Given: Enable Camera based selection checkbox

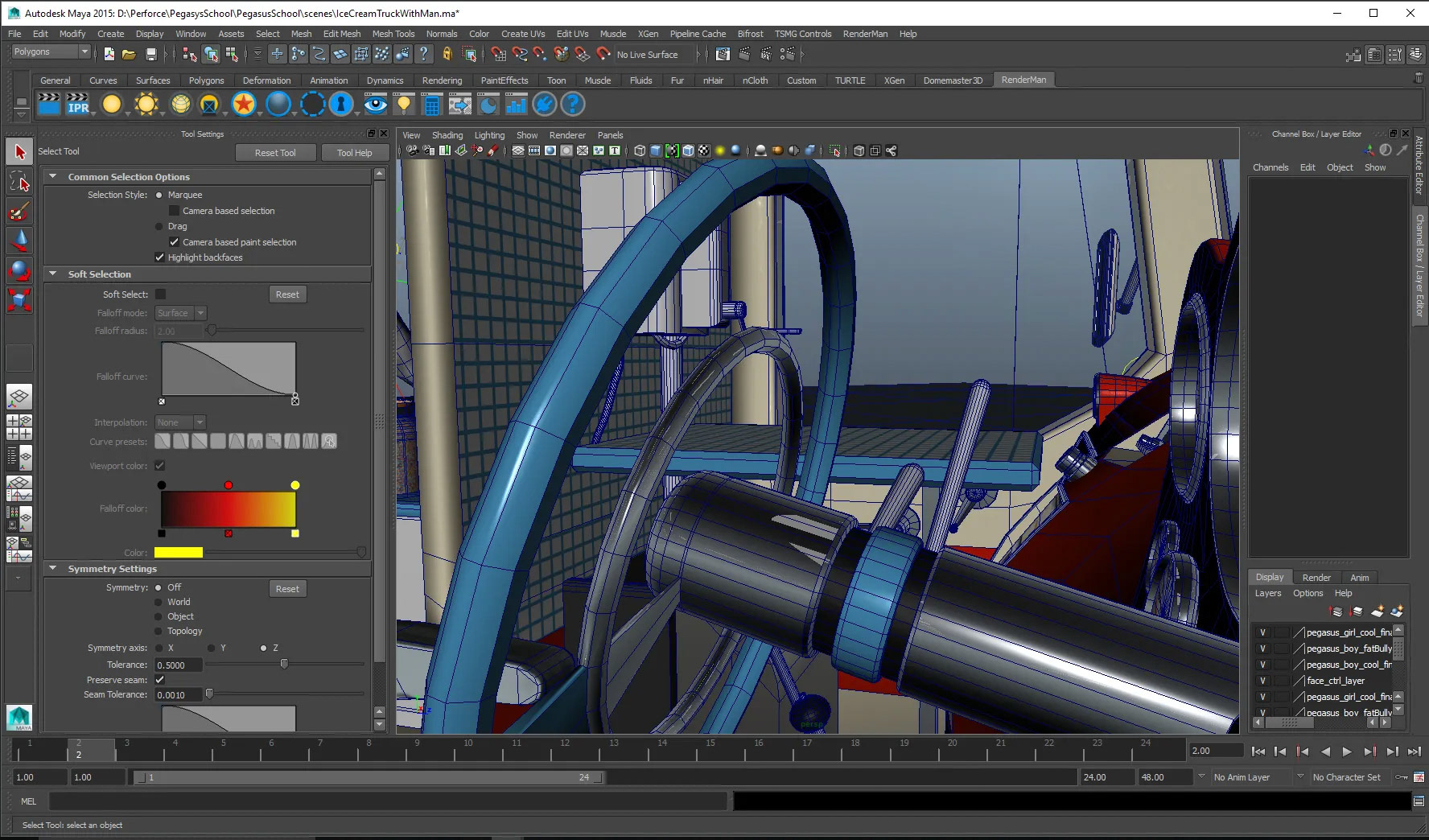Looking at the screenshot, I should pos(174,211).
